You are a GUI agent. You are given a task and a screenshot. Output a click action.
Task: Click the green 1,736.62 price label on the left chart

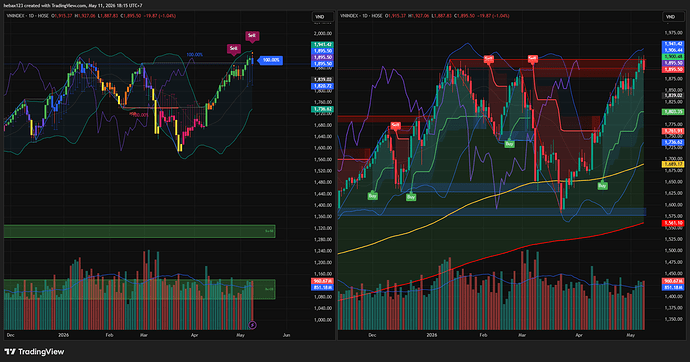tap(323, 109)
